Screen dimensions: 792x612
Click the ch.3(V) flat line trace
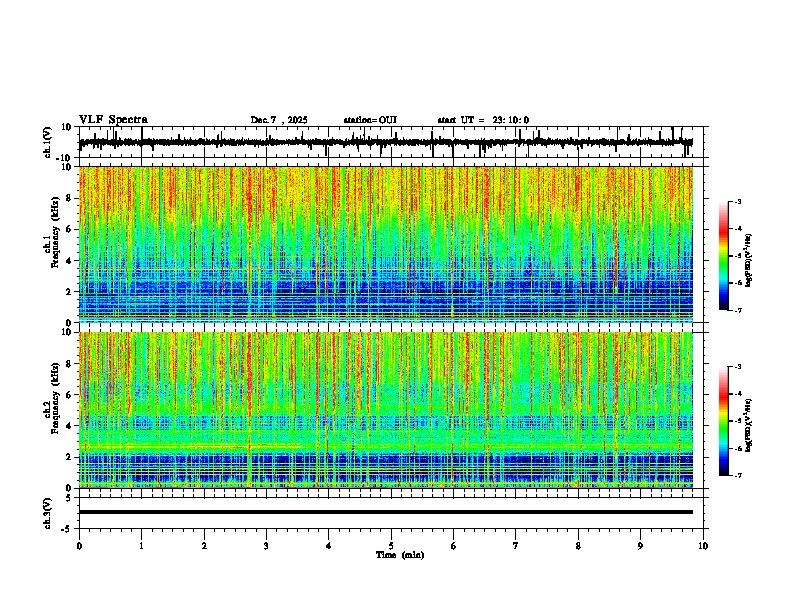(386, 512)
